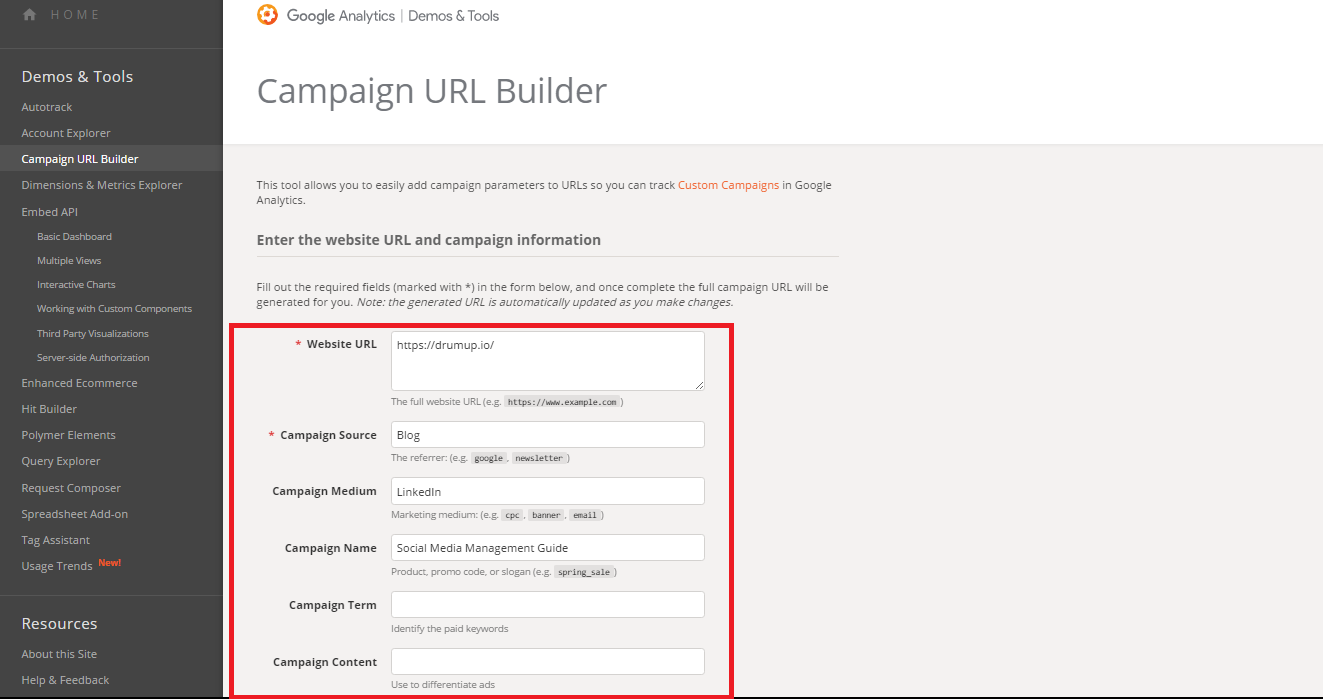Screen dimensions: 1323x699
Task: Click the Website URL label
Action: click(342, 344)
